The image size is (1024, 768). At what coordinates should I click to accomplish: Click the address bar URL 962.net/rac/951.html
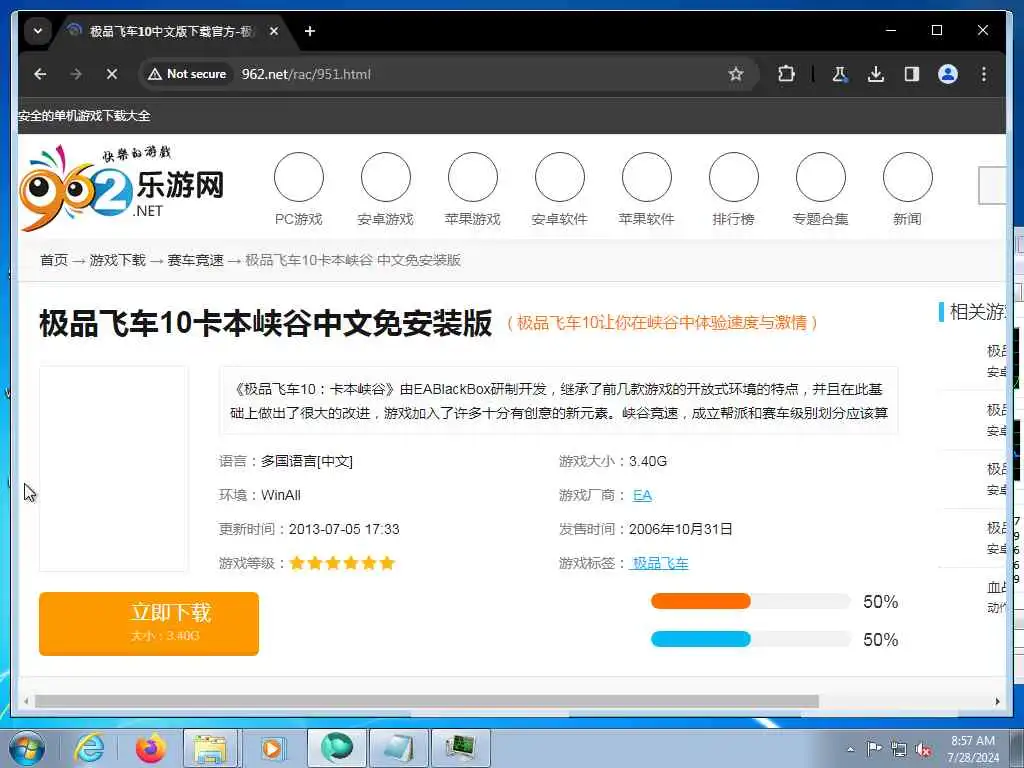click(x=306, y=74)
